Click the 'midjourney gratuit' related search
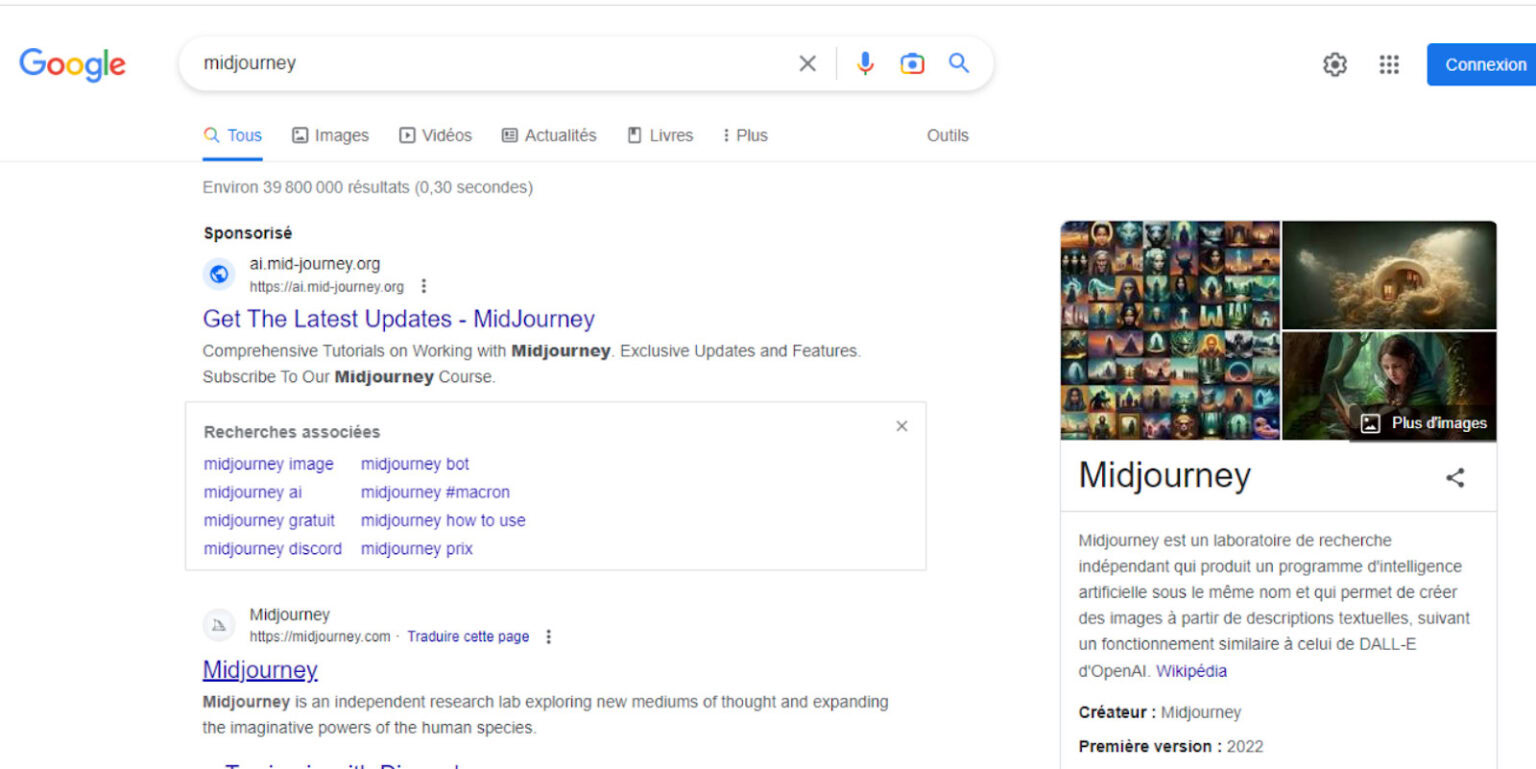The height and width of the screenshot is (769, 1536). tap(269, 520)
